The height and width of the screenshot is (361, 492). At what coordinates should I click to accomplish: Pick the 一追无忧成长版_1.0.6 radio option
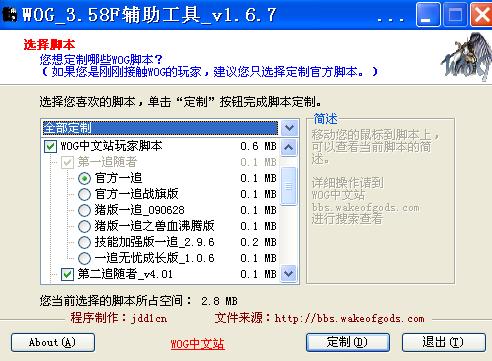tap(84, 258)
